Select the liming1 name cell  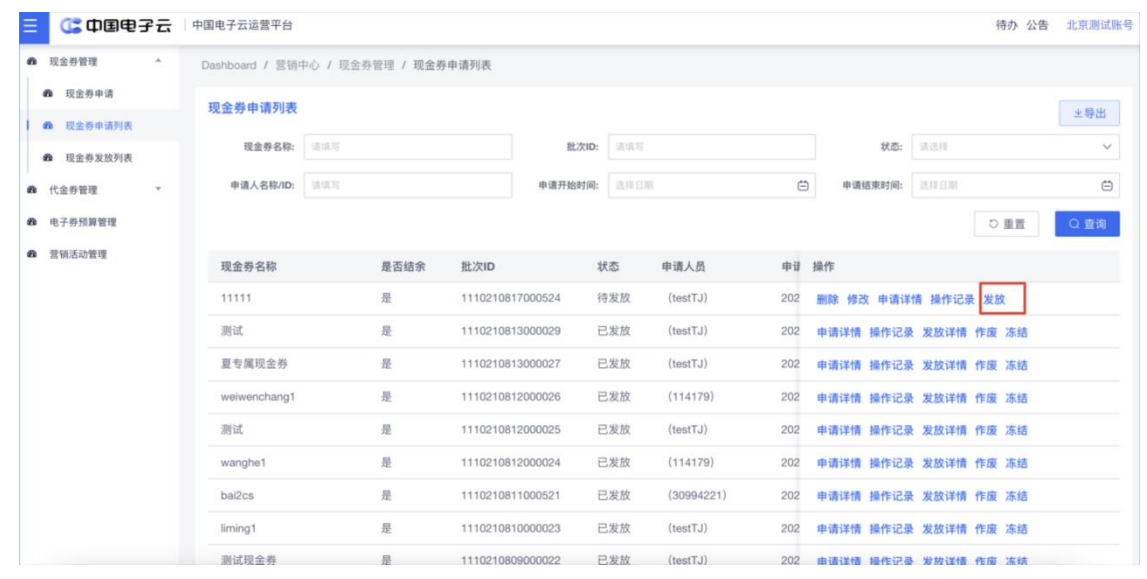click(x=239, y=529)
